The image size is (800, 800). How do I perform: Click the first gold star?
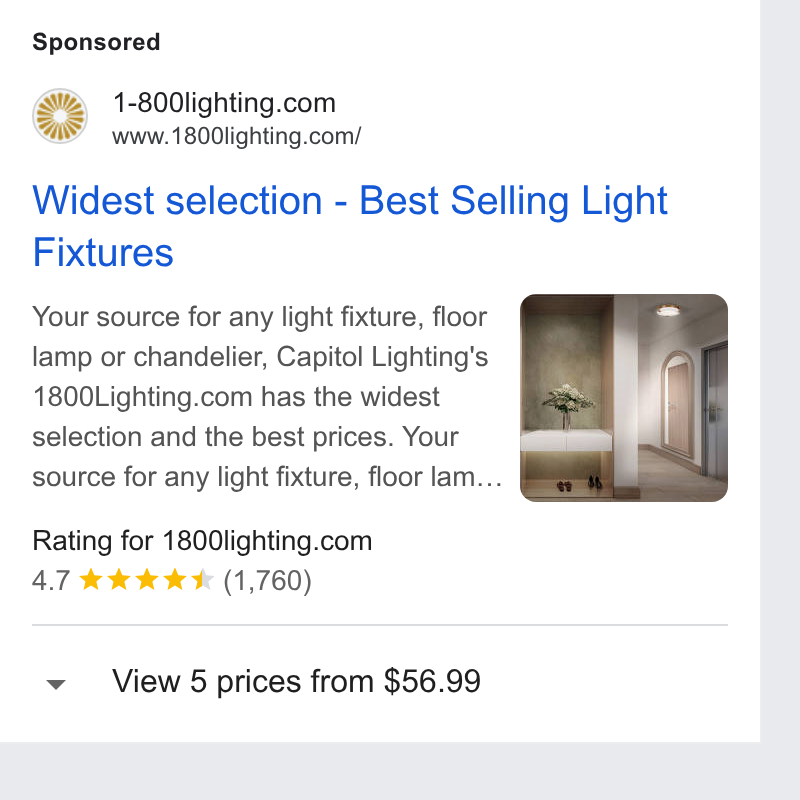(91, 580)
